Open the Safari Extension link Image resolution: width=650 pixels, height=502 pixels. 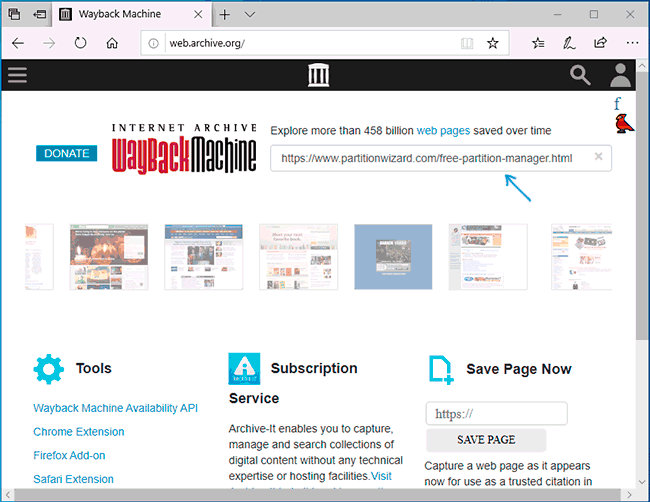[73, 479]
